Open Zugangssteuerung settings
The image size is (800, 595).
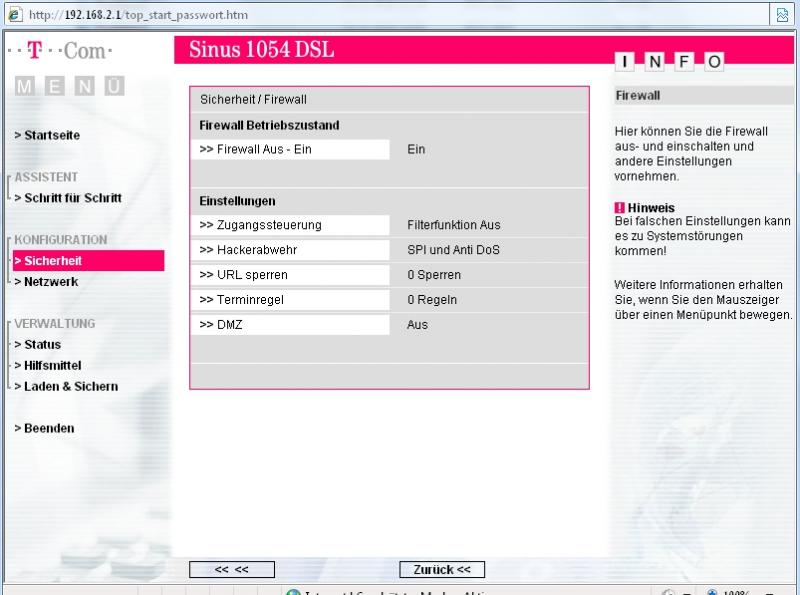[x=290, y=225]
